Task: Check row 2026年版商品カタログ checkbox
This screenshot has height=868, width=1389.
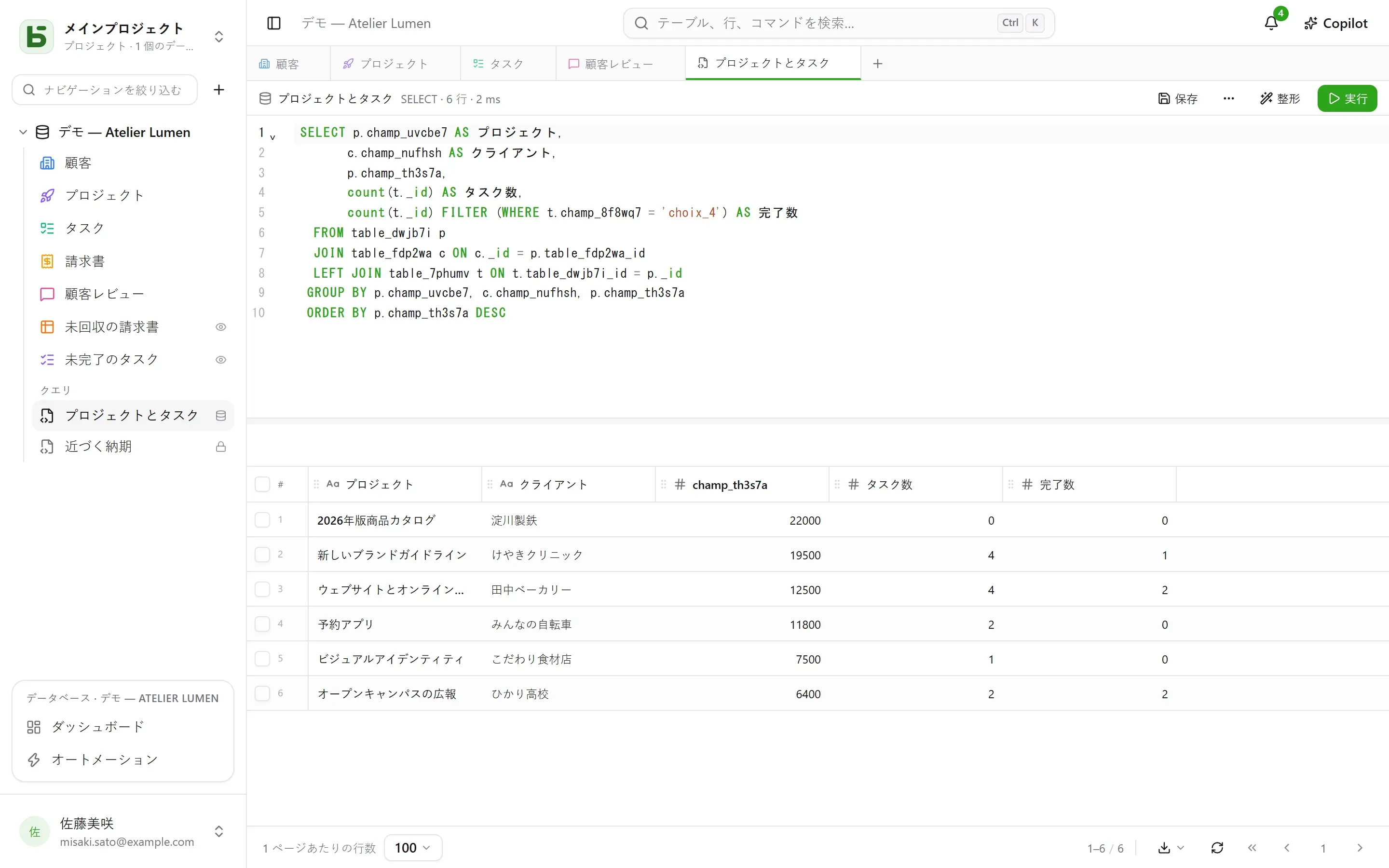Action: coord(262,520)
